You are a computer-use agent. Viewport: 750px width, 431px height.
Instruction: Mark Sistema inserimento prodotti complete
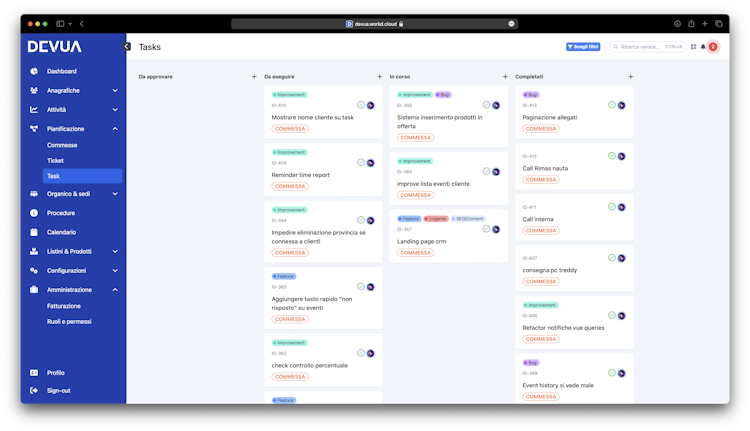point(486,105)
